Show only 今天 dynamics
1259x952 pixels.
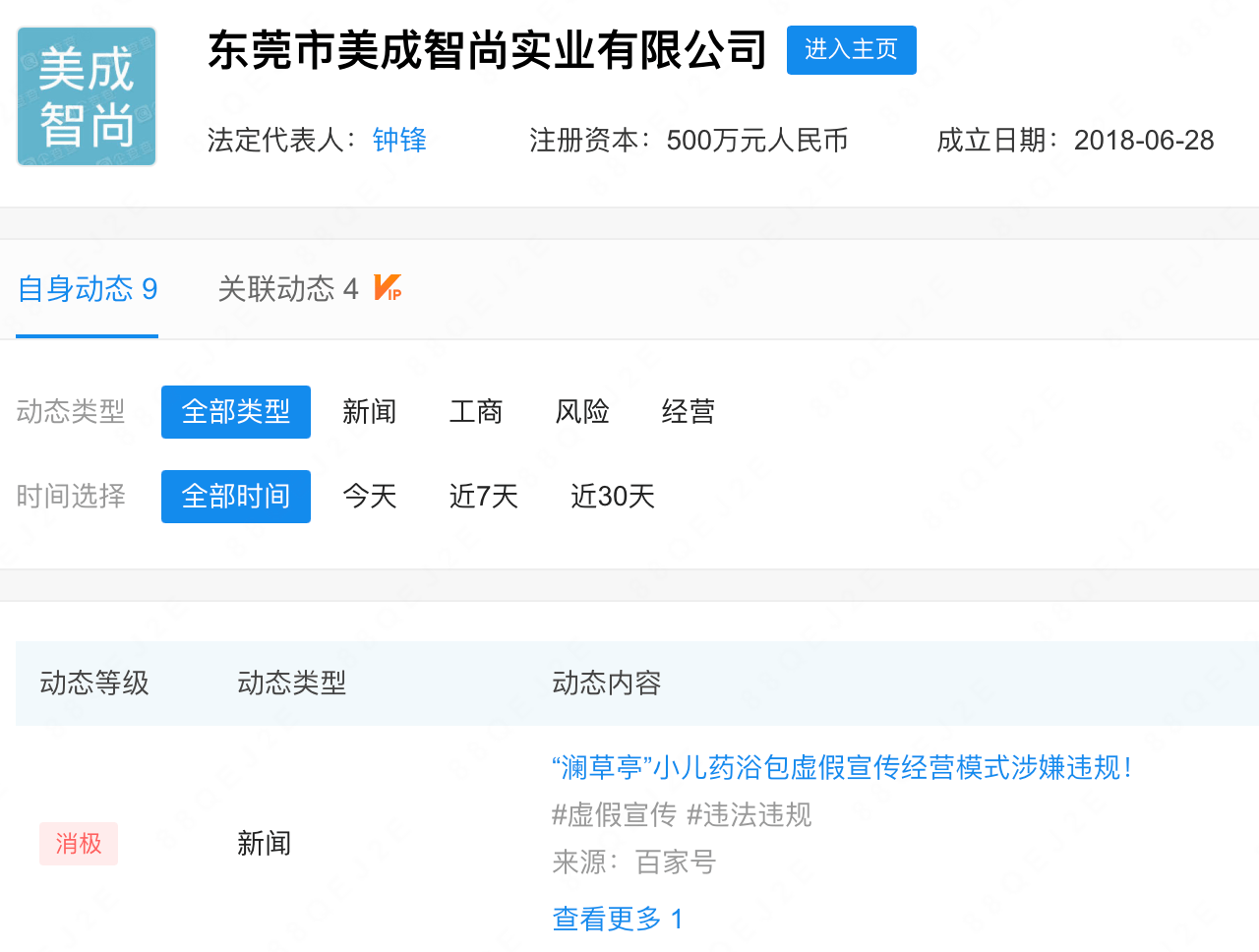(369, 497)
